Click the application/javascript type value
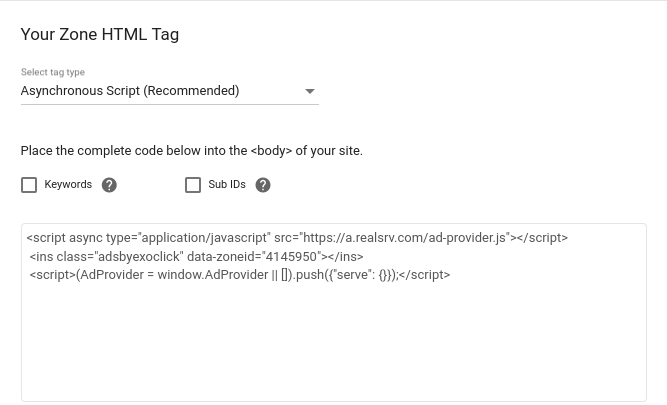Viewport: 667px width, 405px height. pos(203,238)
